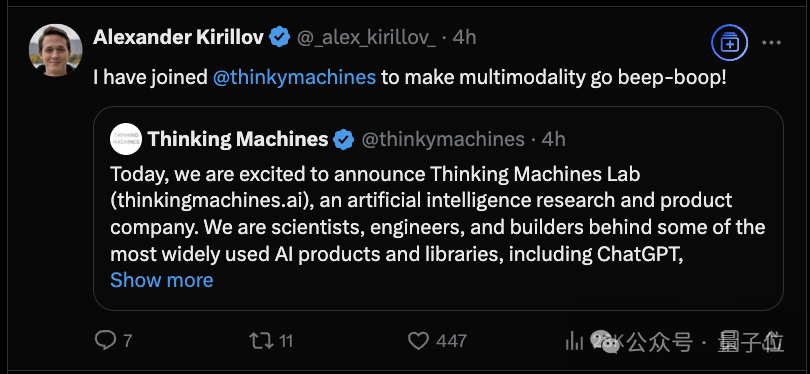This screenshot has width=810, height=374.
Task: Open the quoted Thinking Machines announcement text
Action: pos(438,214)
